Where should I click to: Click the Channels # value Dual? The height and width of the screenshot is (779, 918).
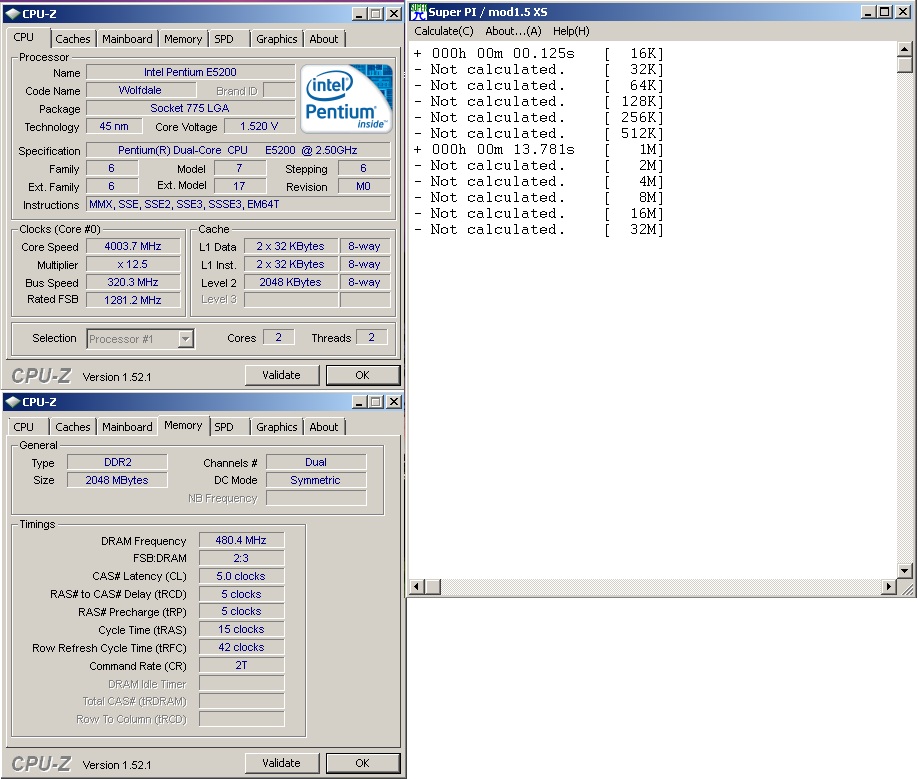316,462
